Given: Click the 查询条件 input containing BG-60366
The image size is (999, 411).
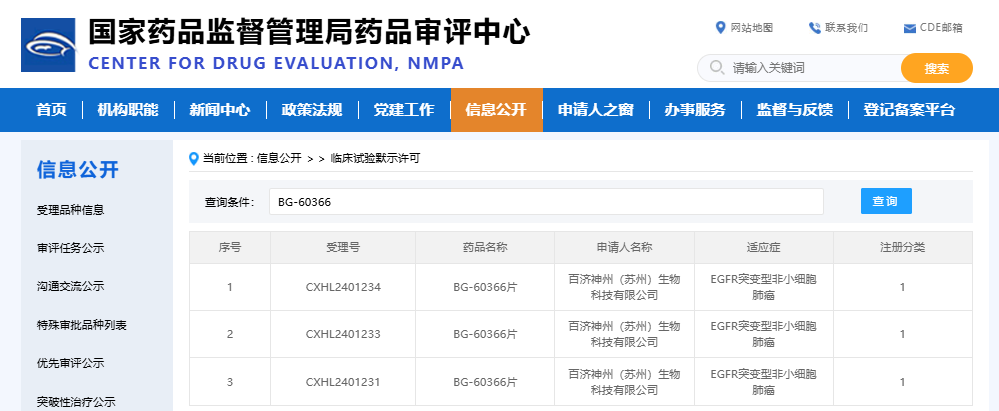Looking at the screenshot, I should [546, 201].
